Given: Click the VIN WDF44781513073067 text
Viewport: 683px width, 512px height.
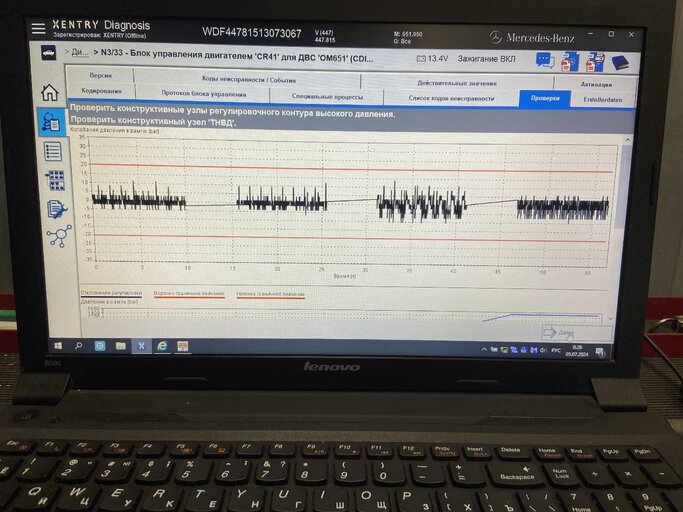Looking at the screenshot, I should pyautogui.click(x=252, y=33).
